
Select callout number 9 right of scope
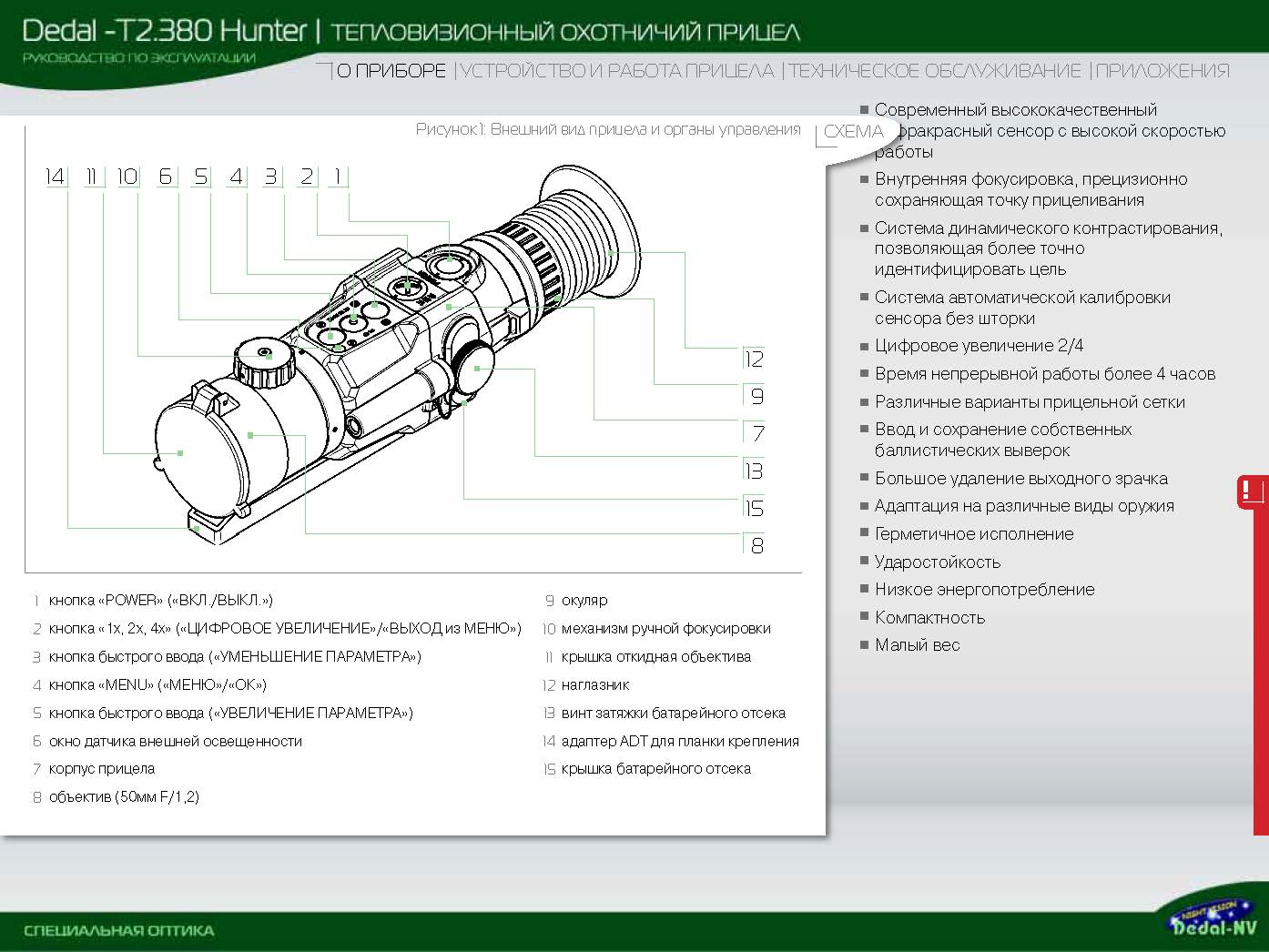pyautogui.click(x=757, y=396)
